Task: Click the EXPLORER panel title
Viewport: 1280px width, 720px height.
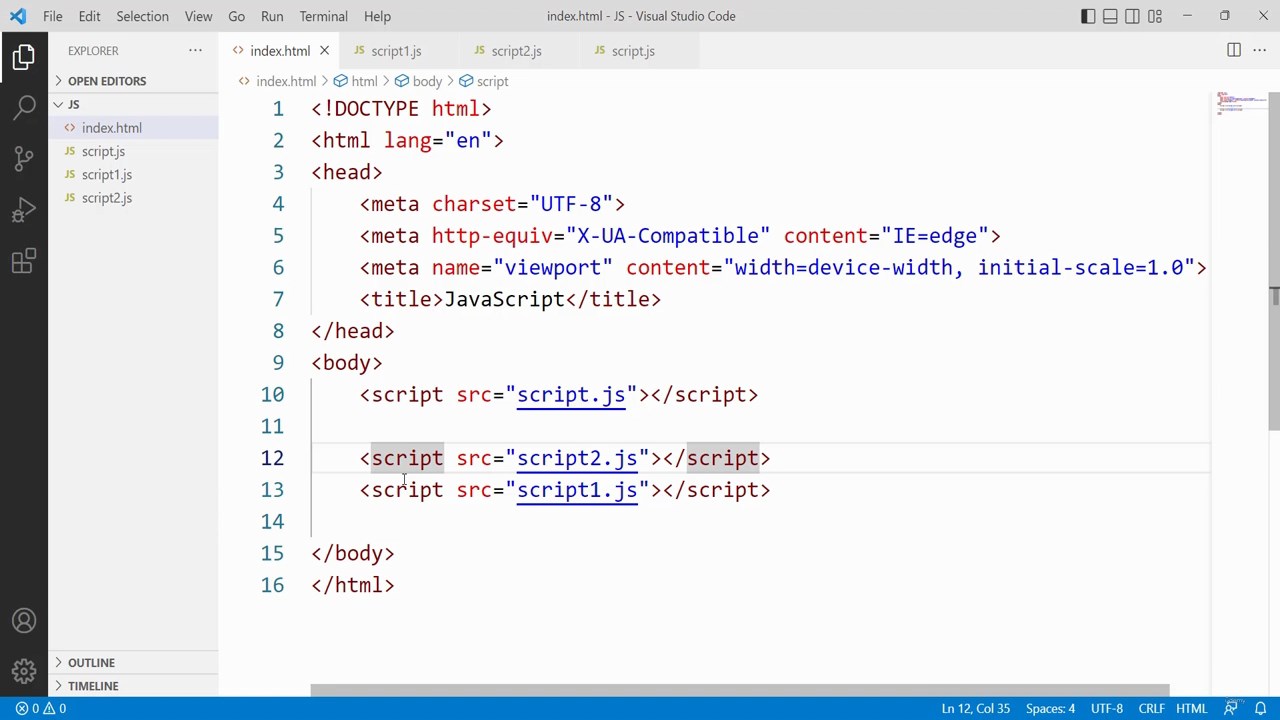Action: (x=93, y=50)
